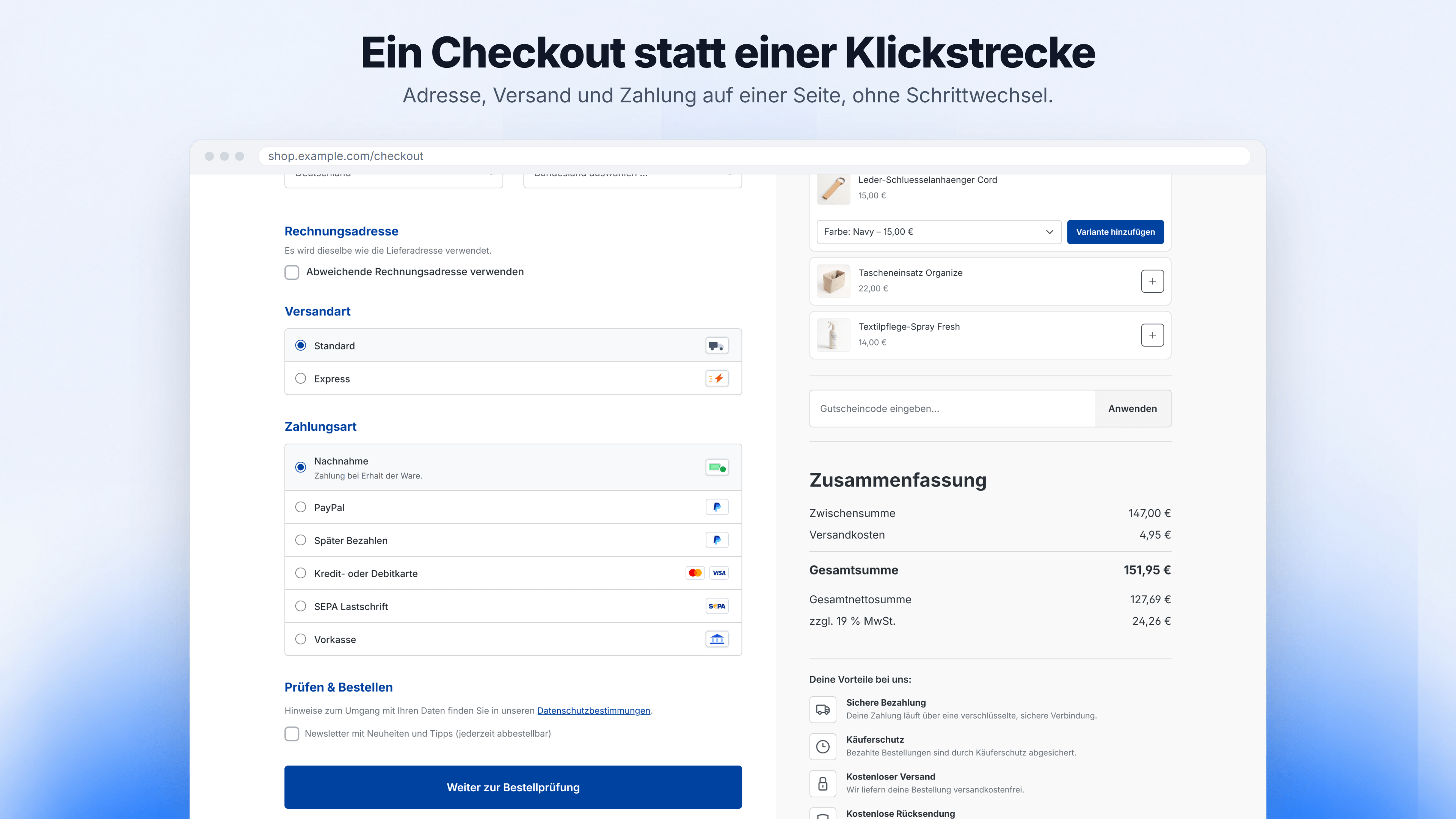Choose the Später Bezahlen payment option

[x=301, y=540]
